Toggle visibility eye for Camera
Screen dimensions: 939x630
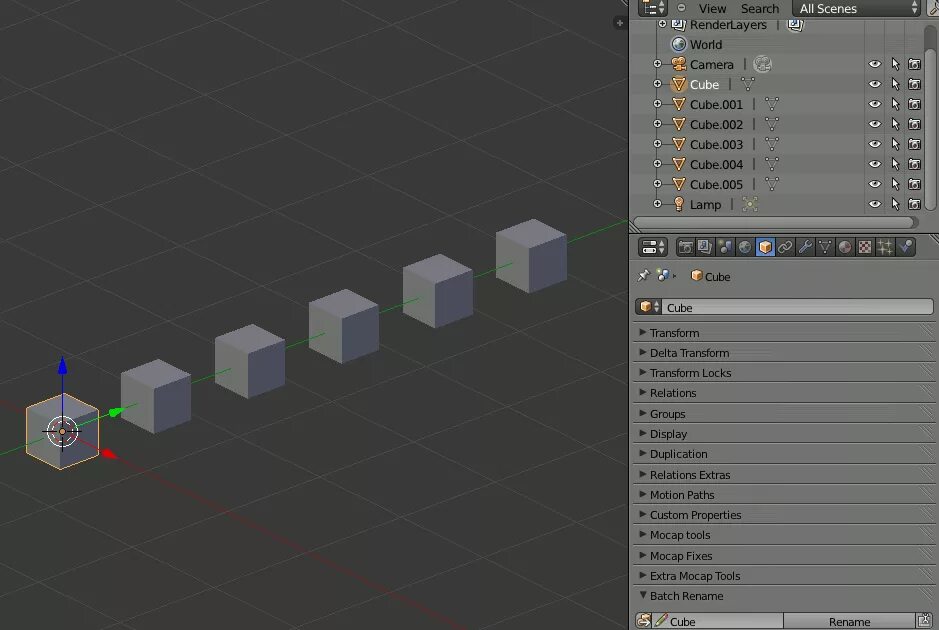click(x=875, y=64)
